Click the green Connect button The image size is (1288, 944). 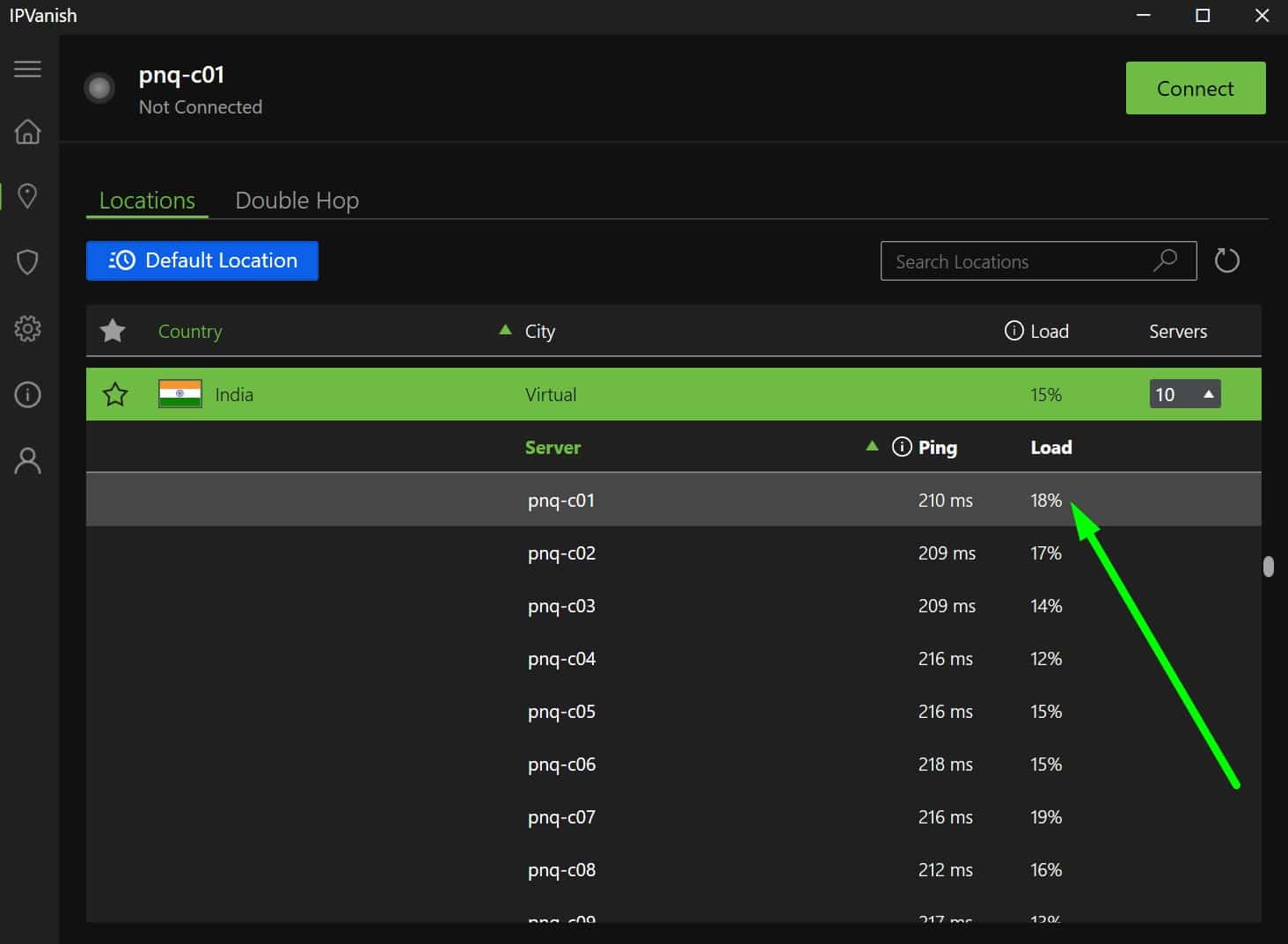pyautogui.click(x=1196, y=88)
